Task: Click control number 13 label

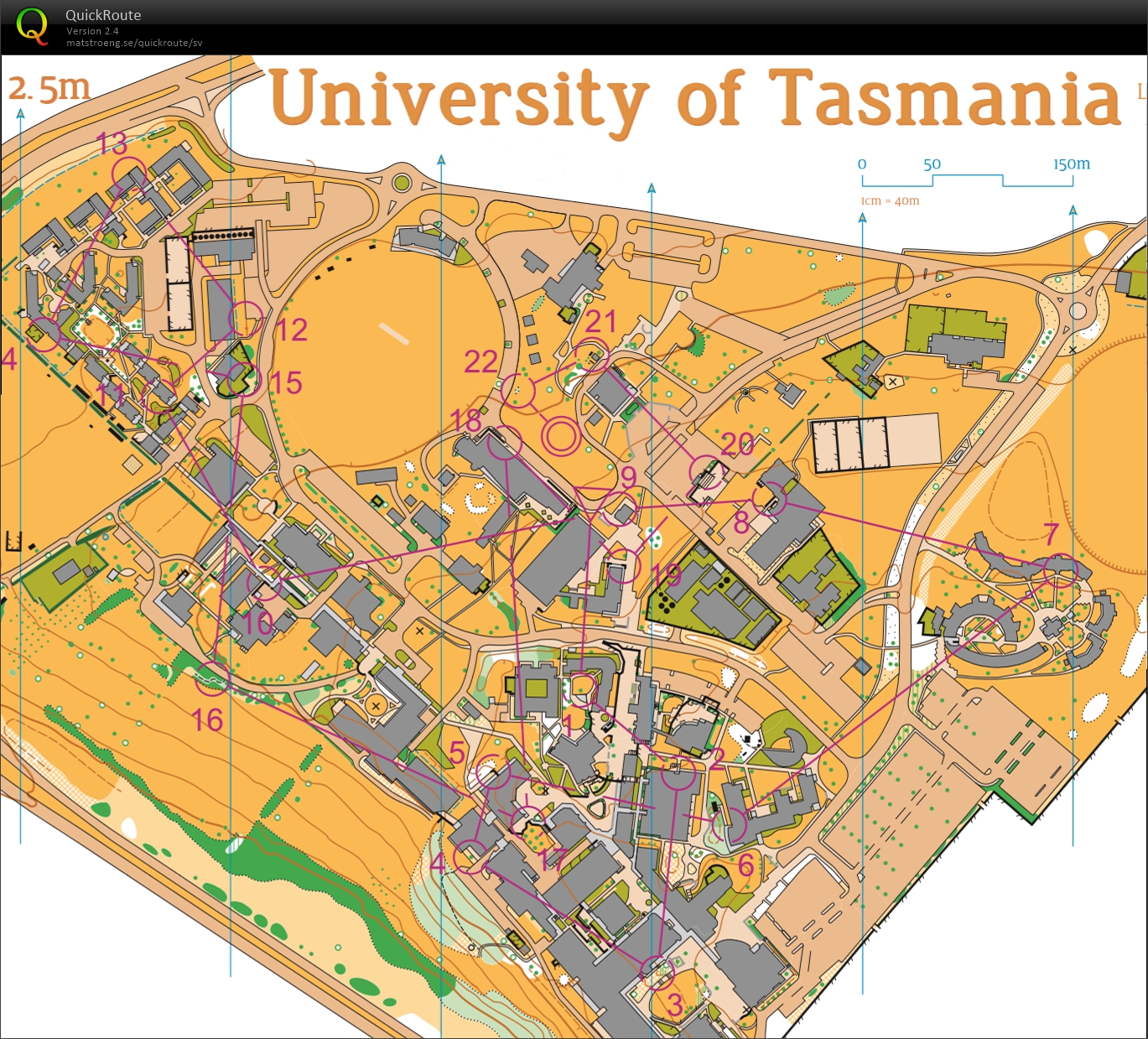Action: [112, 143]
